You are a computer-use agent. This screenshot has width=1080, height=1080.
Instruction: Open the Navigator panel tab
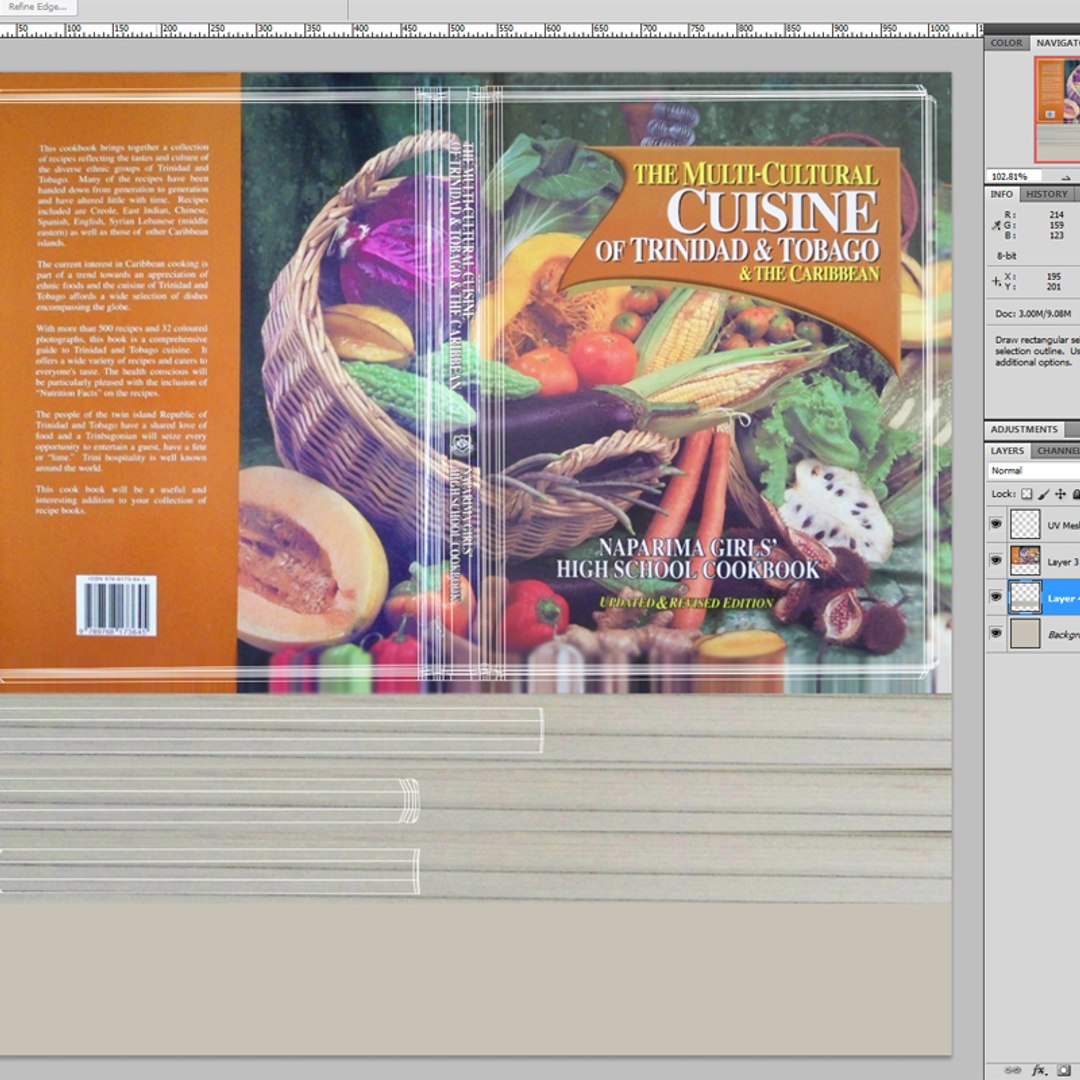[x=1057, y=43]
